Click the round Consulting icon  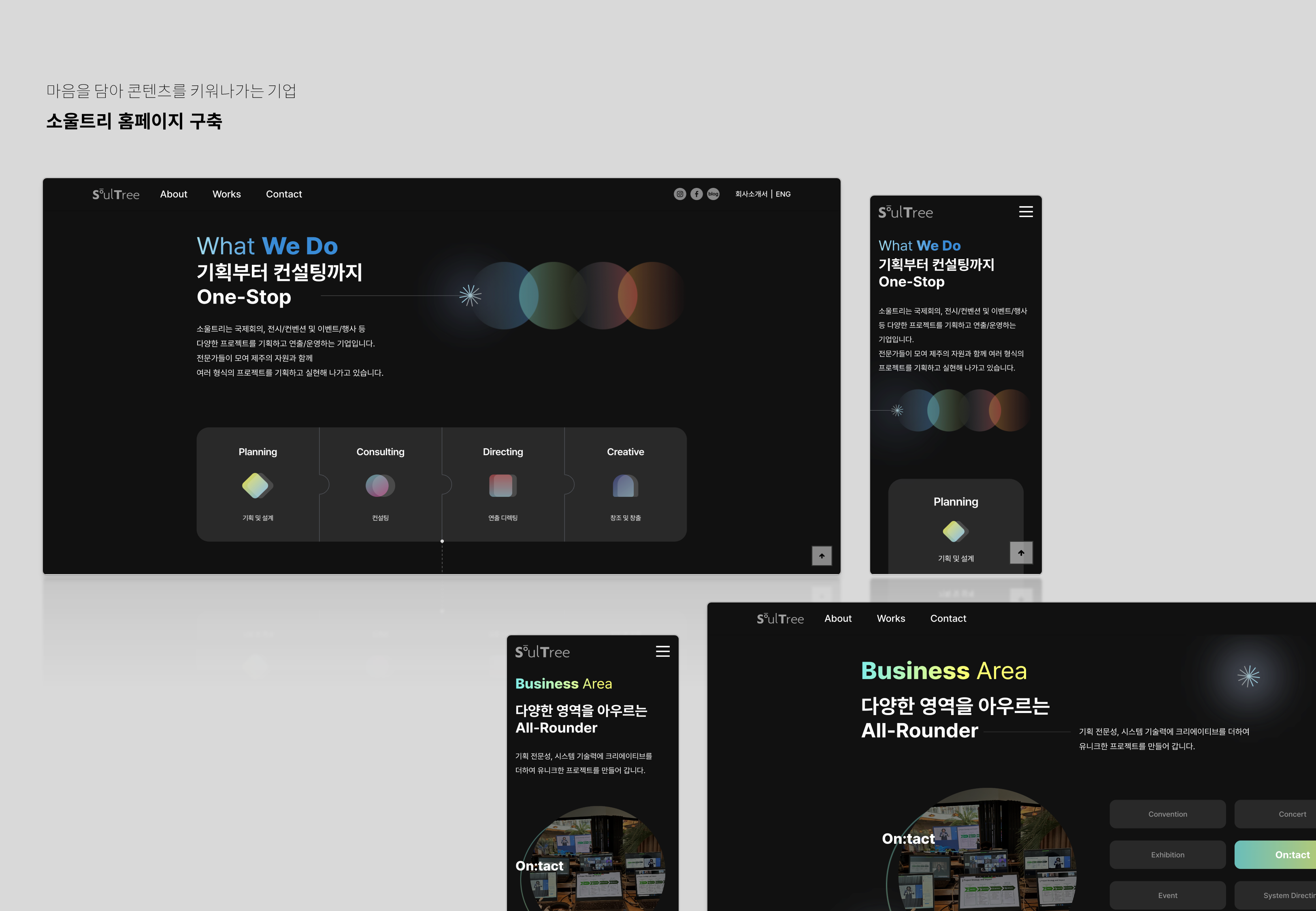pos(380,486)
